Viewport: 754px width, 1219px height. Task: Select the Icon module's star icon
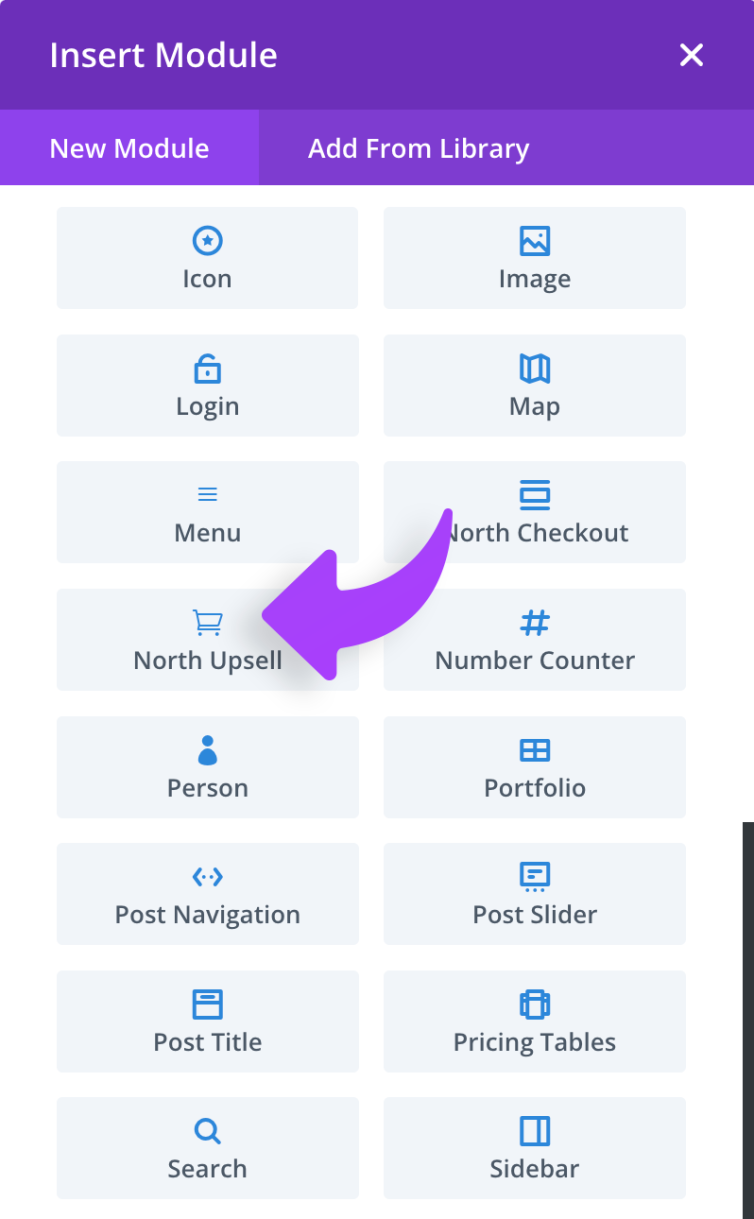tap(207, 240)
